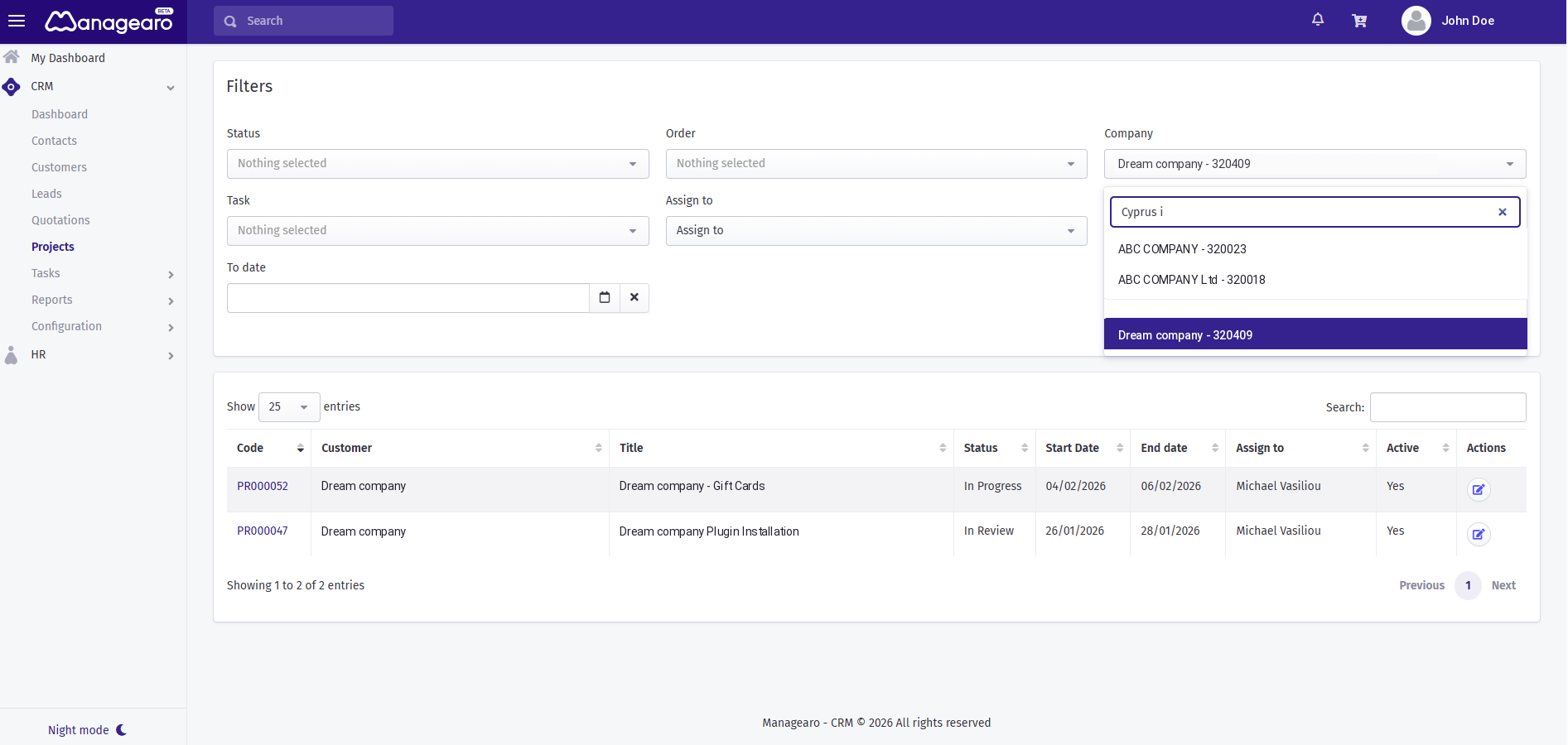
Task: Open Projects in sidebar
Action: 53,247
